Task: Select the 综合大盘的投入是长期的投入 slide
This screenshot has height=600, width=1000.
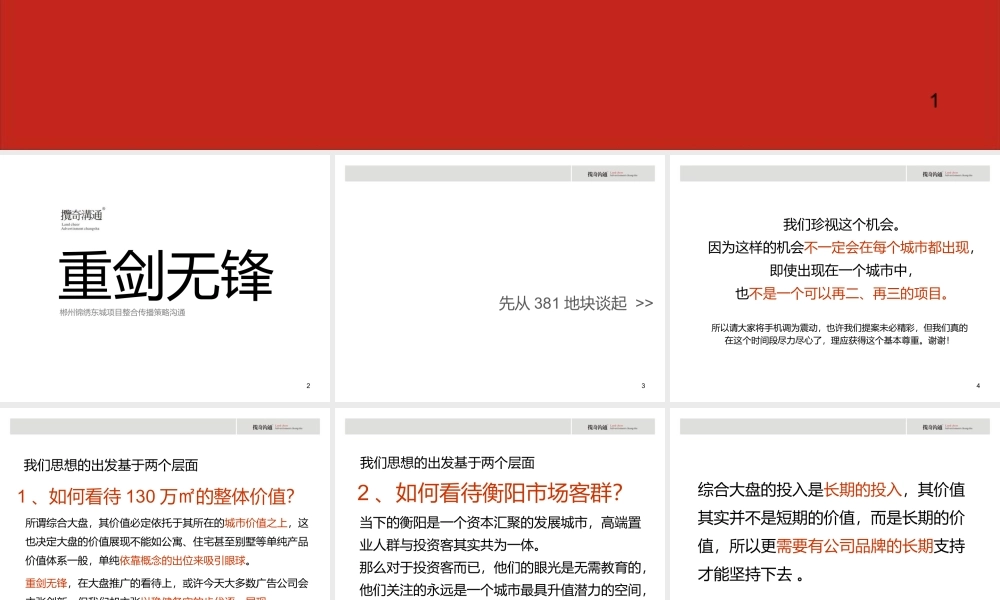Action: tap(835, 504)
